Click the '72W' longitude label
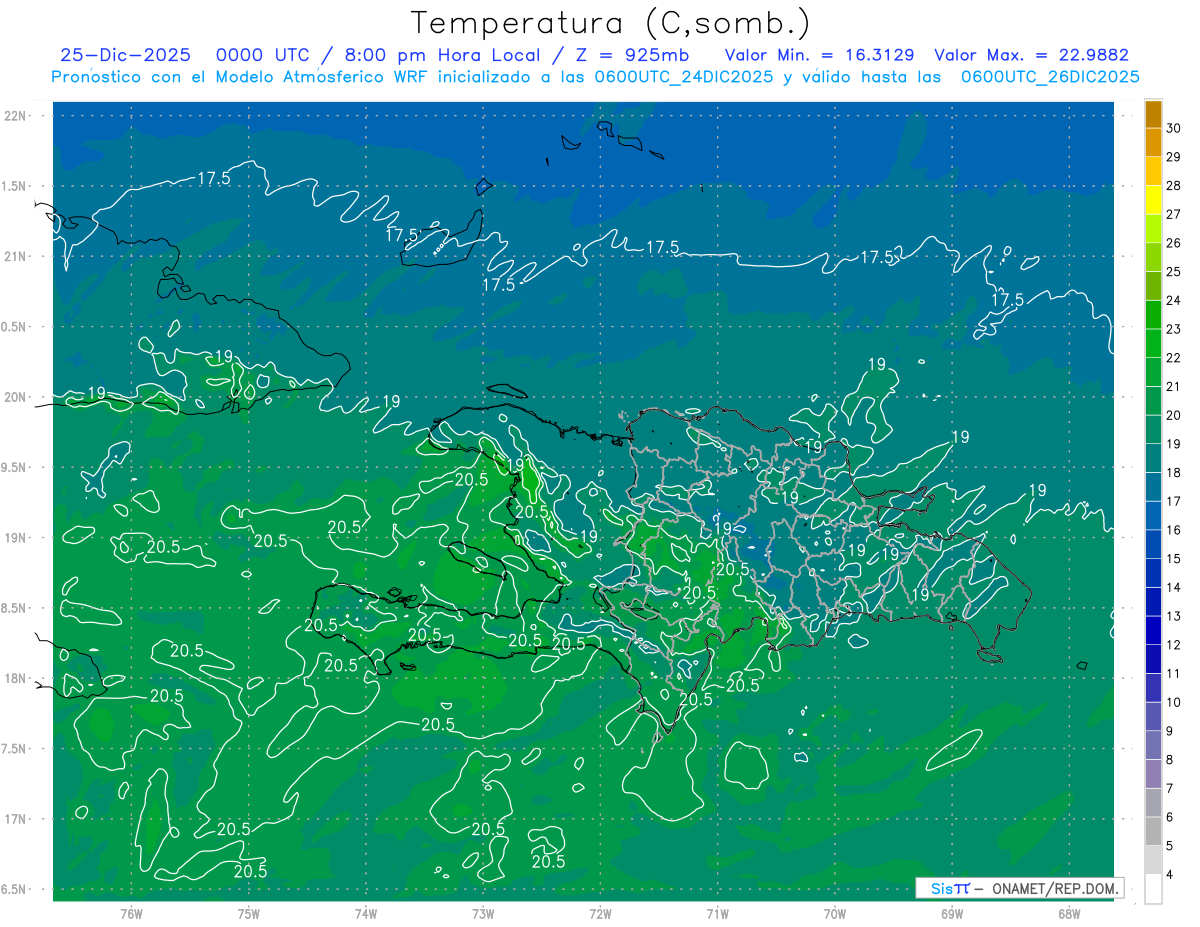1200x927 pixels. tap(600, 913)
